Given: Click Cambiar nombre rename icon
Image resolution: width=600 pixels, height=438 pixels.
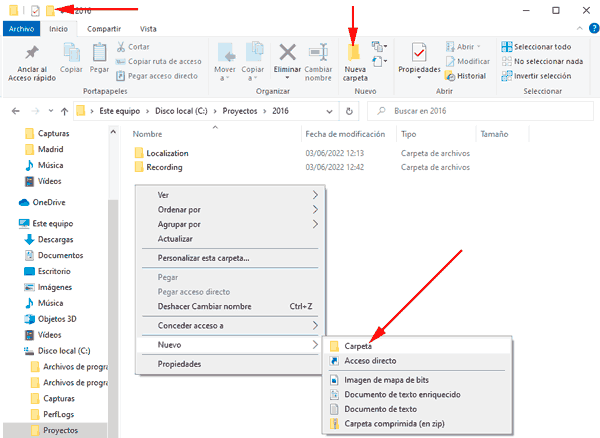Looking at the screenshot, I should pyautogui.click(x=318, y=62).
